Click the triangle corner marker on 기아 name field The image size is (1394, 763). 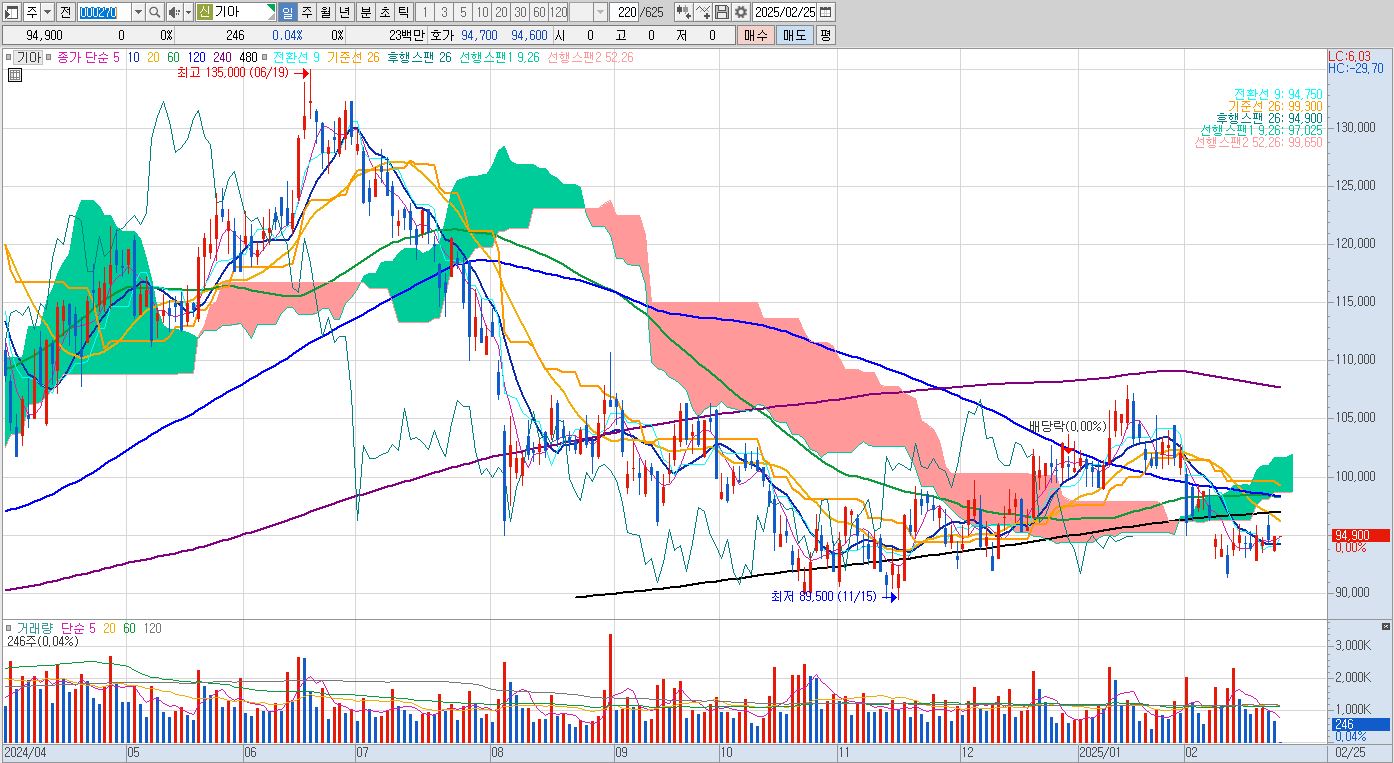[x=271, y=8]
